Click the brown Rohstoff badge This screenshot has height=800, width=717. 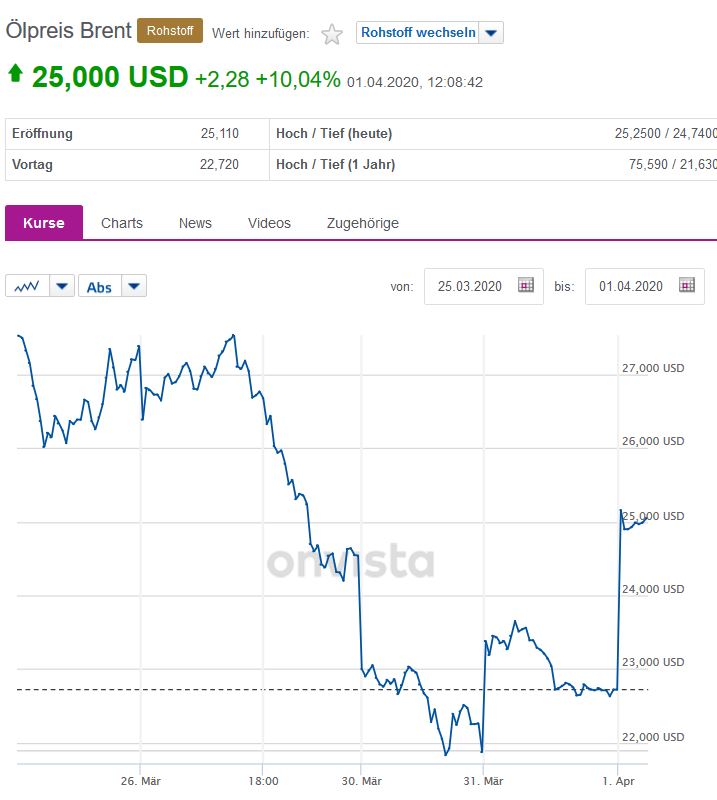pyautogui.click(x=170, y=31)
